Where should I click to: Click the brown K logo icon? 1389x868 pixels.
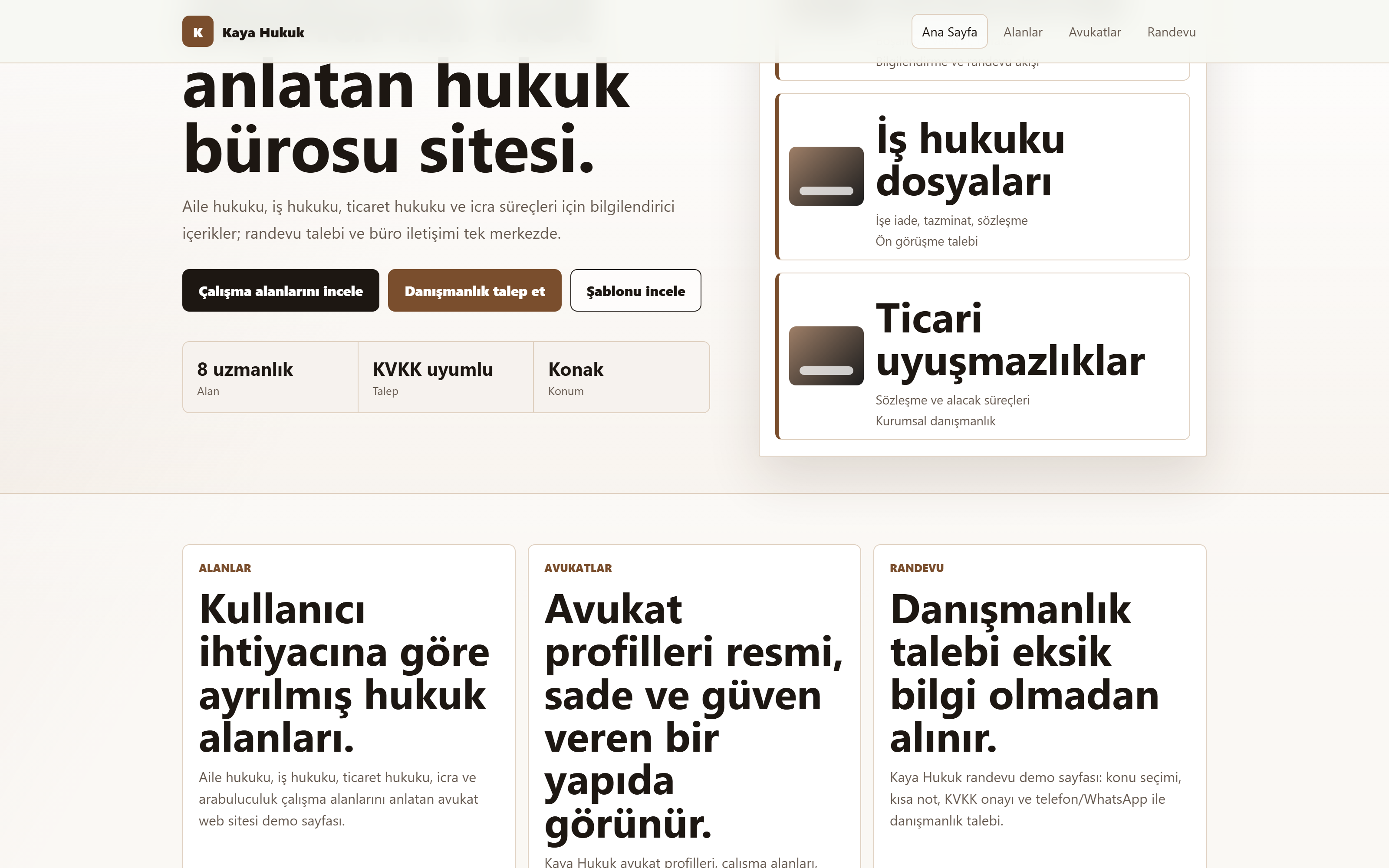click(197, 32)
